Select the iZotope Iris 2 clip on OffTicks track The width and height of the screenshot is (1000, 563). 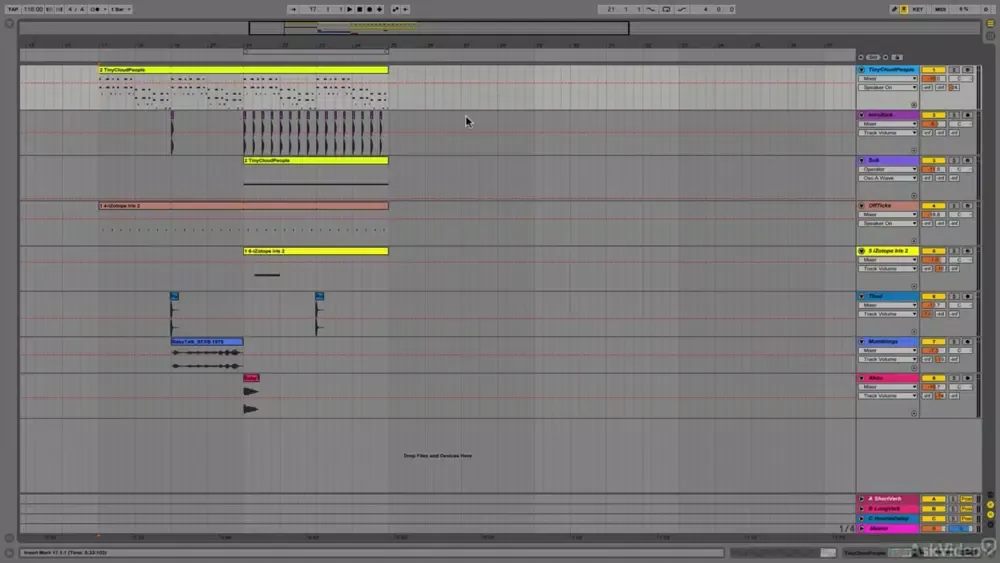point(244,205)
